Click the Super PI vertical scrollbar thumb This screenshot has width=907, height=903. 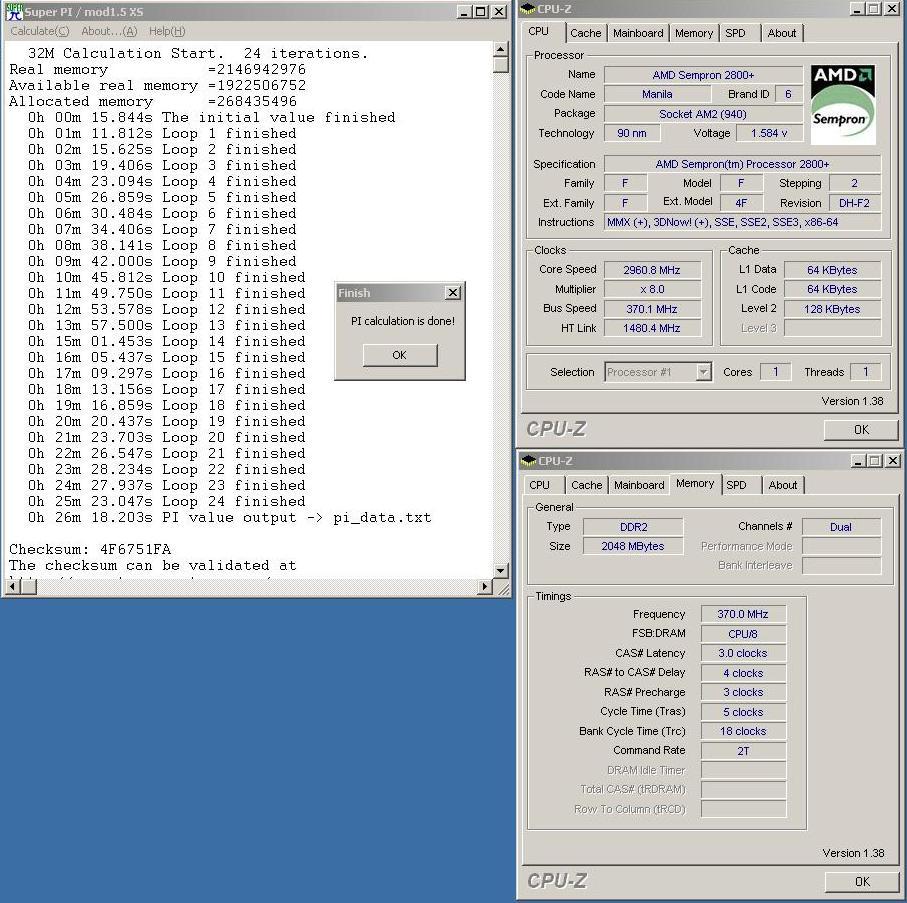pos(501,65)
